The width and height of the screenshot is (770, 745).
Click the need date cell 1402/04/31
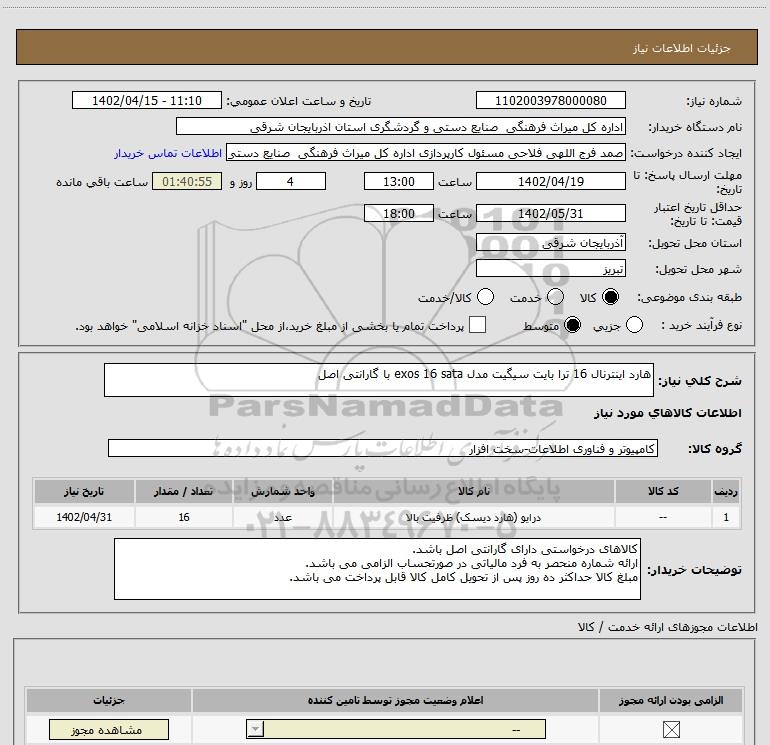click(x=84, y=518)
